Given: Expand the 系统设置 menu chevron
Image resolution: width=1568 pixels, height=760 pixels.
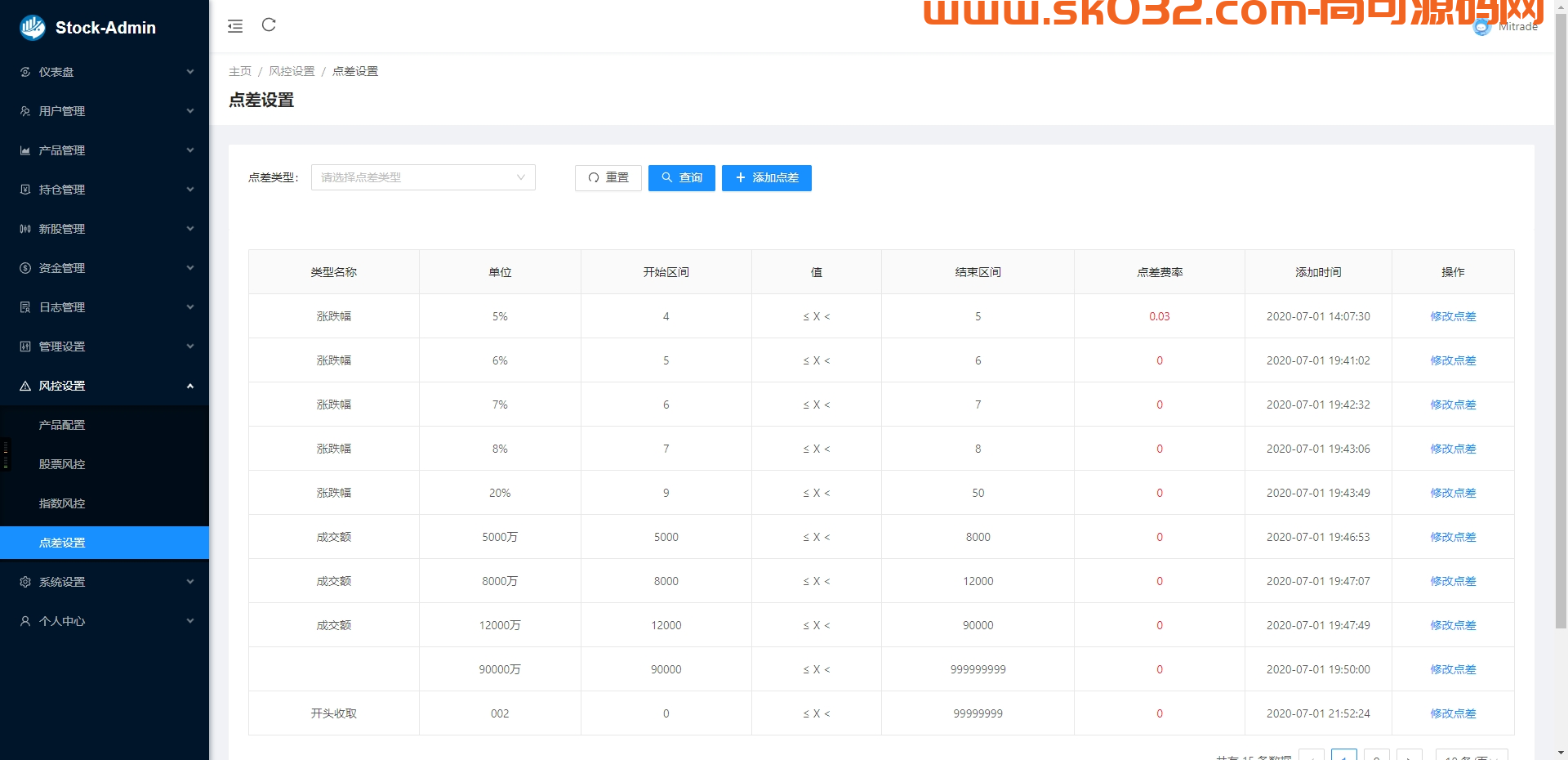Looking at the screenshot, I should (x=190, y=582).
